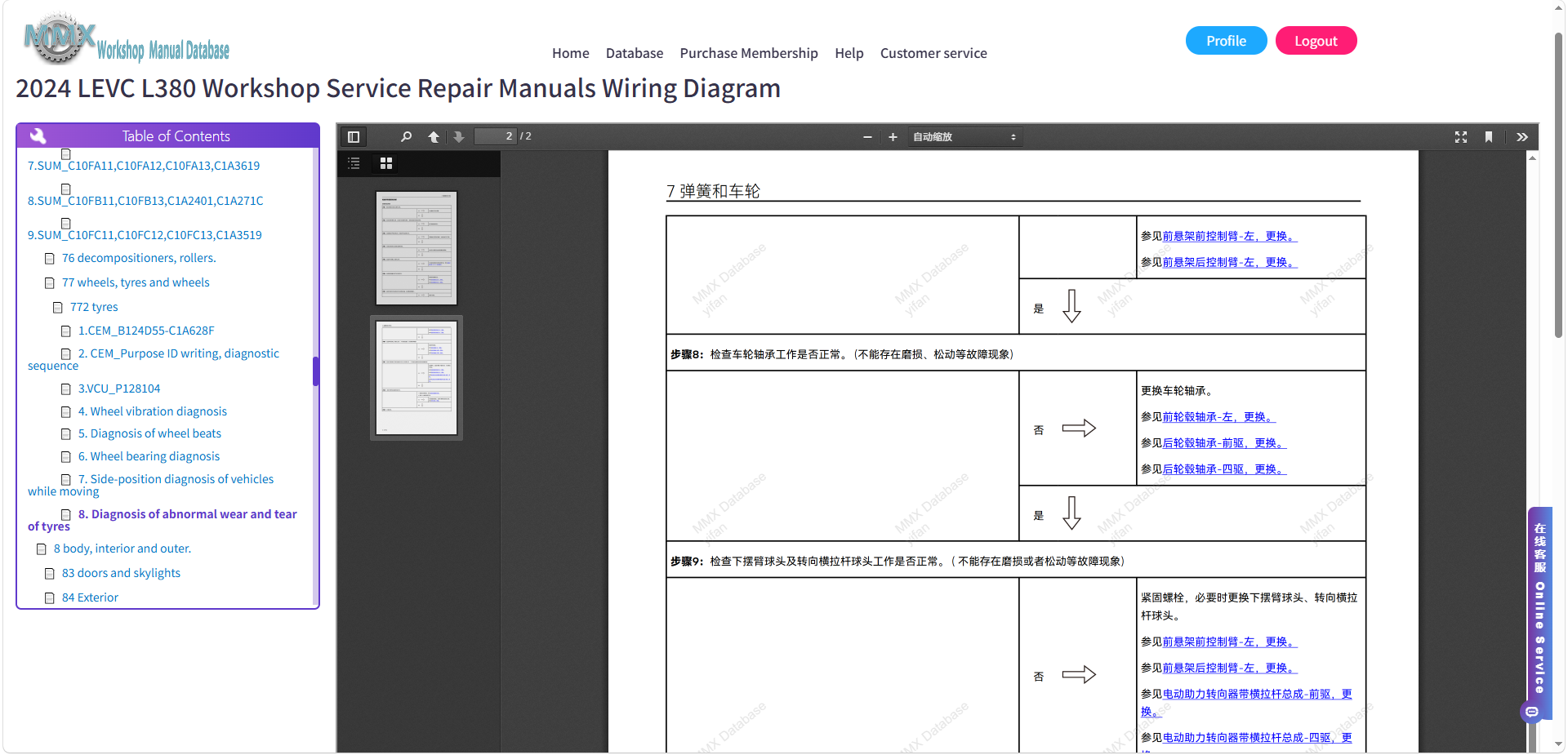Follow the 后轮毂轴承-前驱, 更换 link

pyautogui.click(x=1224, y=443)
